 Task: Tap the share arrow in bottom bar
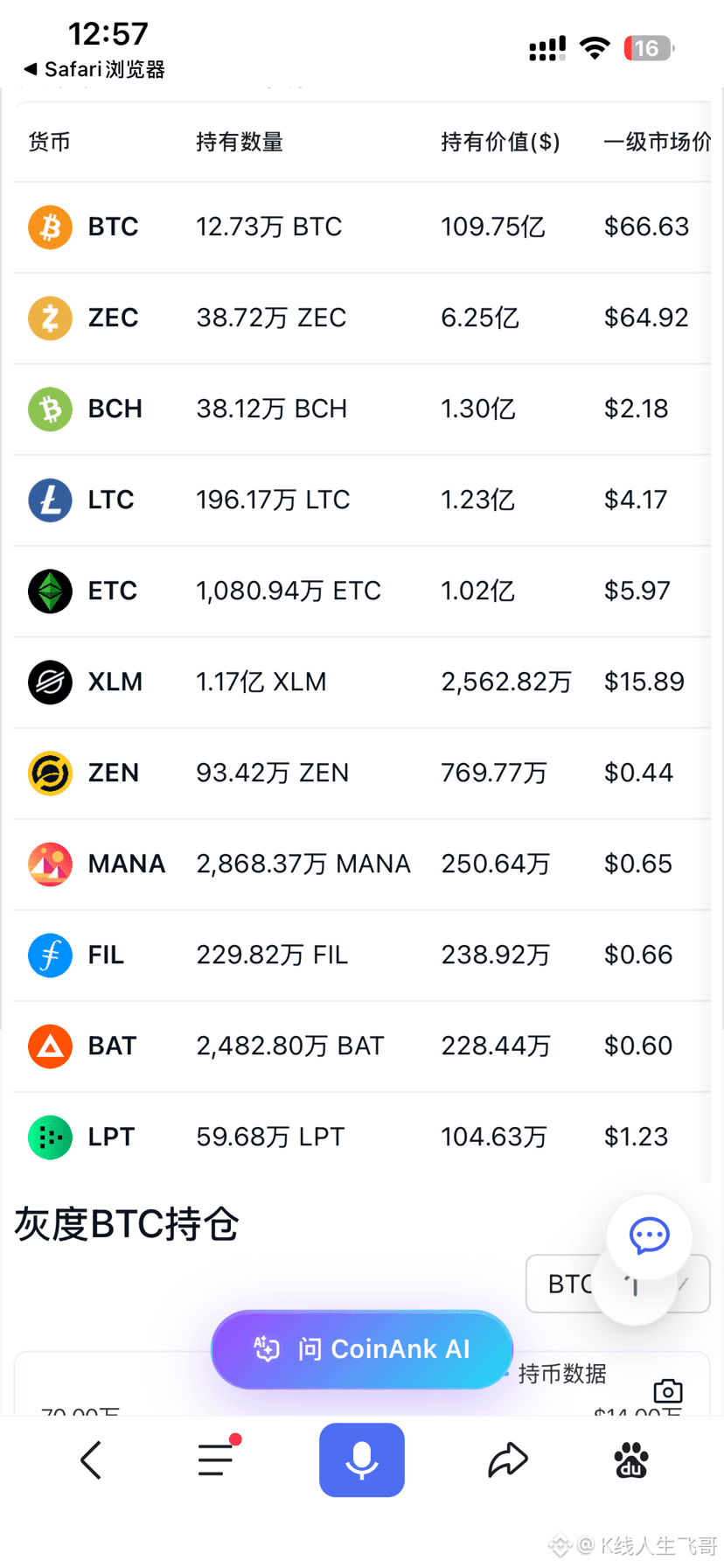(x=507, y=1460)
